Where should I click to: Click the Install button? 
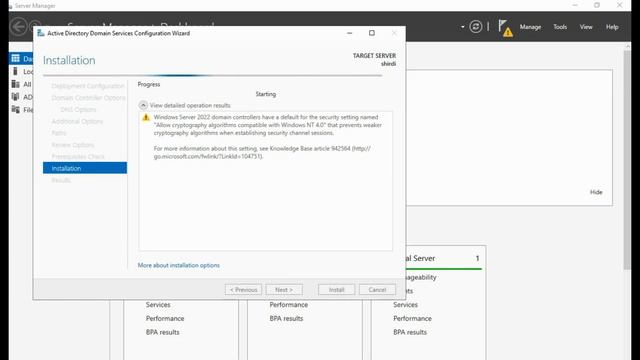(x=337, y=289)
